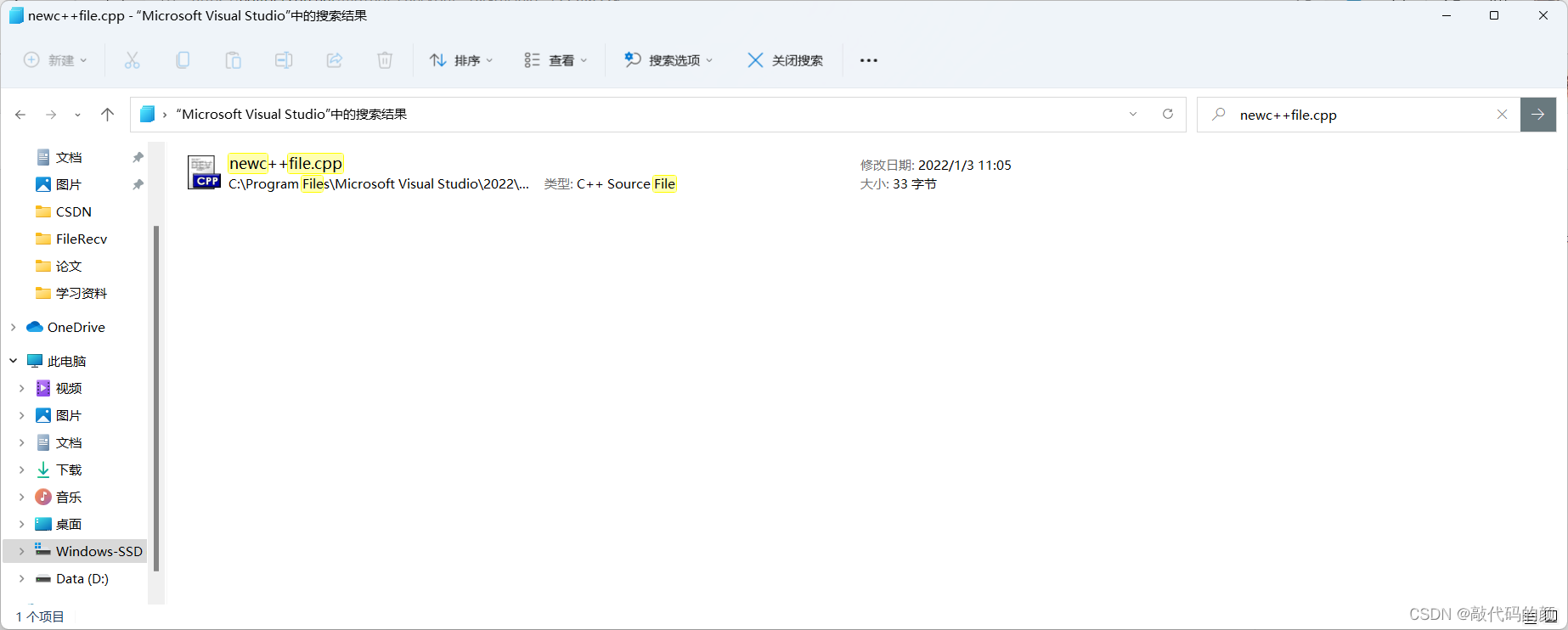
Task: Click the search go arrow button
Action: (x=1538, y=115)
